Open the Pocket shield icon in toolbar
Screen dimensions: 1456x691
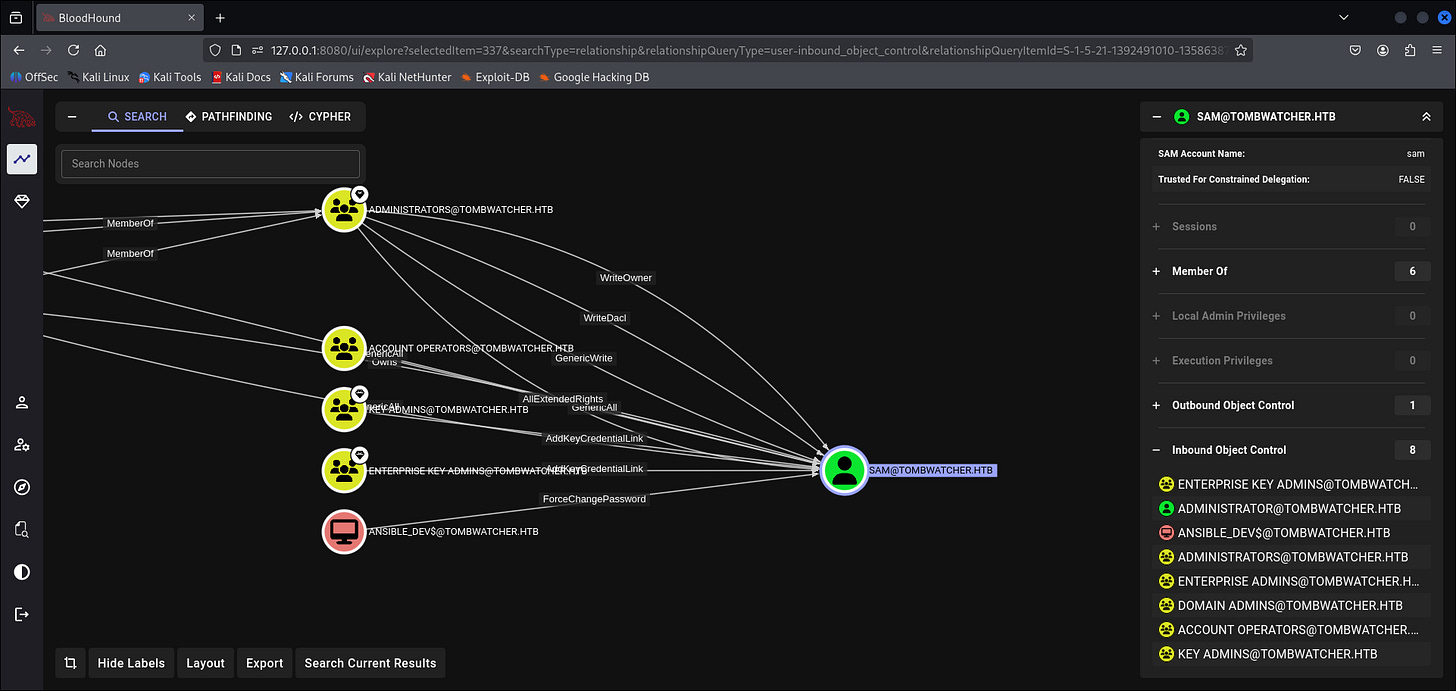click(1355, 50)
